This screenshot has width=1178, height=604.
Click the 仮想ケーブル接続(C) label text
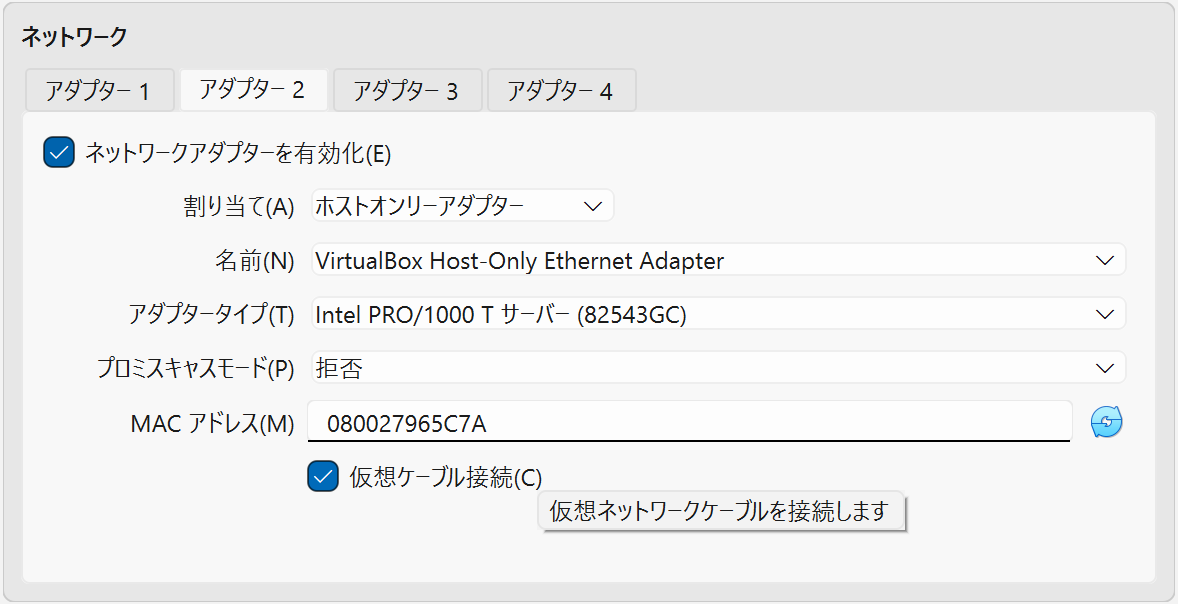(446, 478)
